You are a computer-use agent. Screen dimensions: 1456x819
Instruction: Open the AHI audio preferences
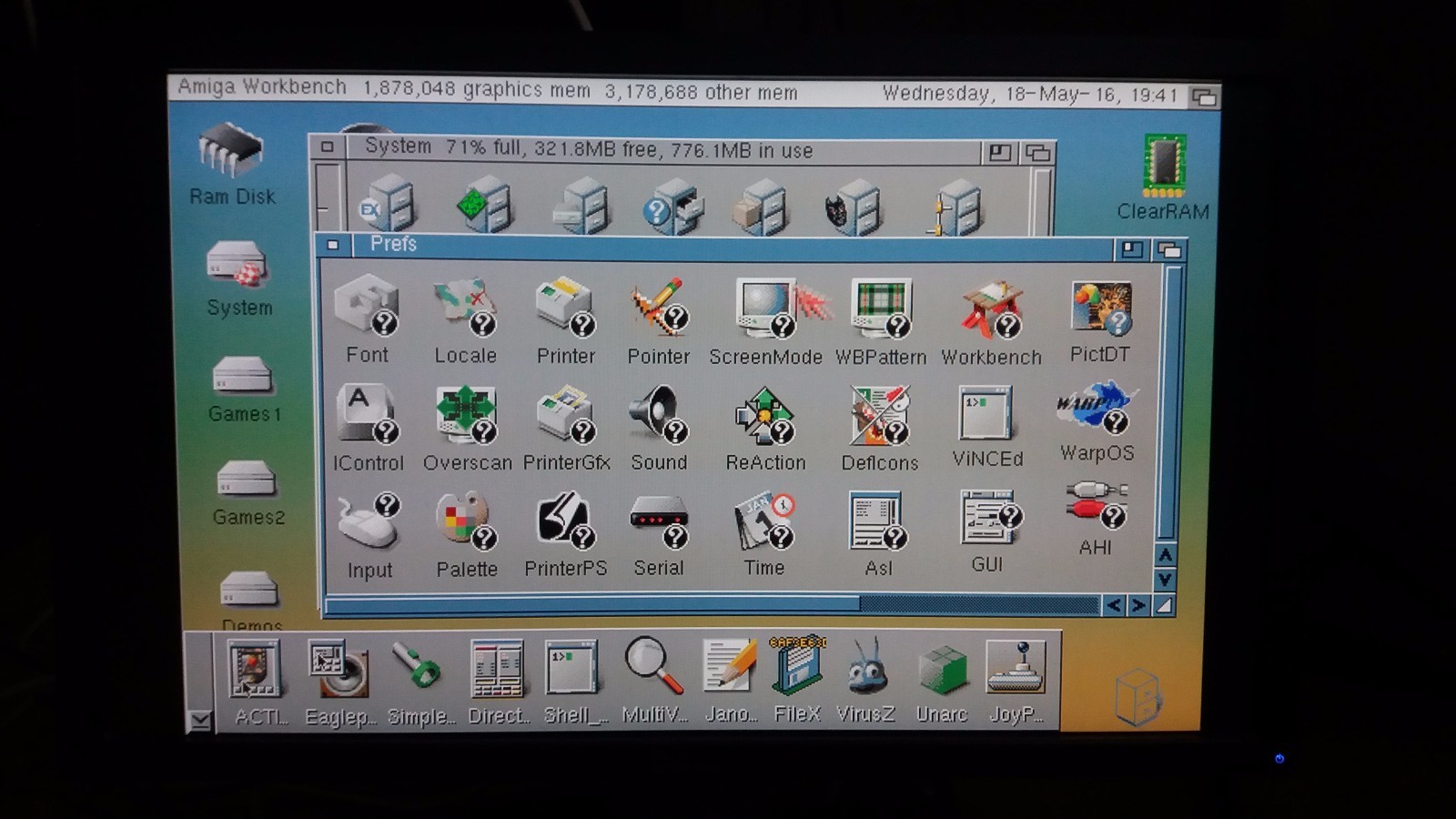[1097, 506]
